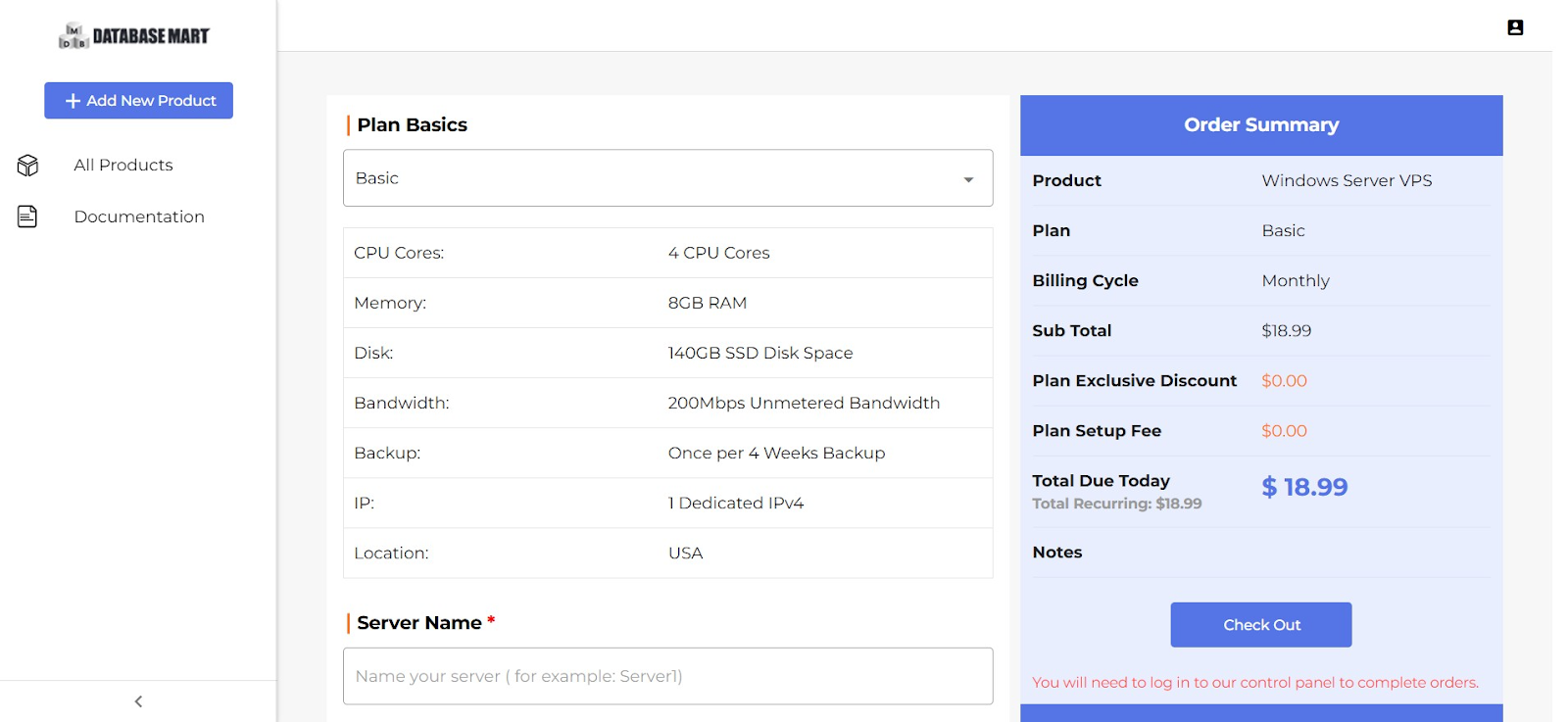
Task: Select the 4 CPU Cores spec value
Action: (x=718, y=253)
